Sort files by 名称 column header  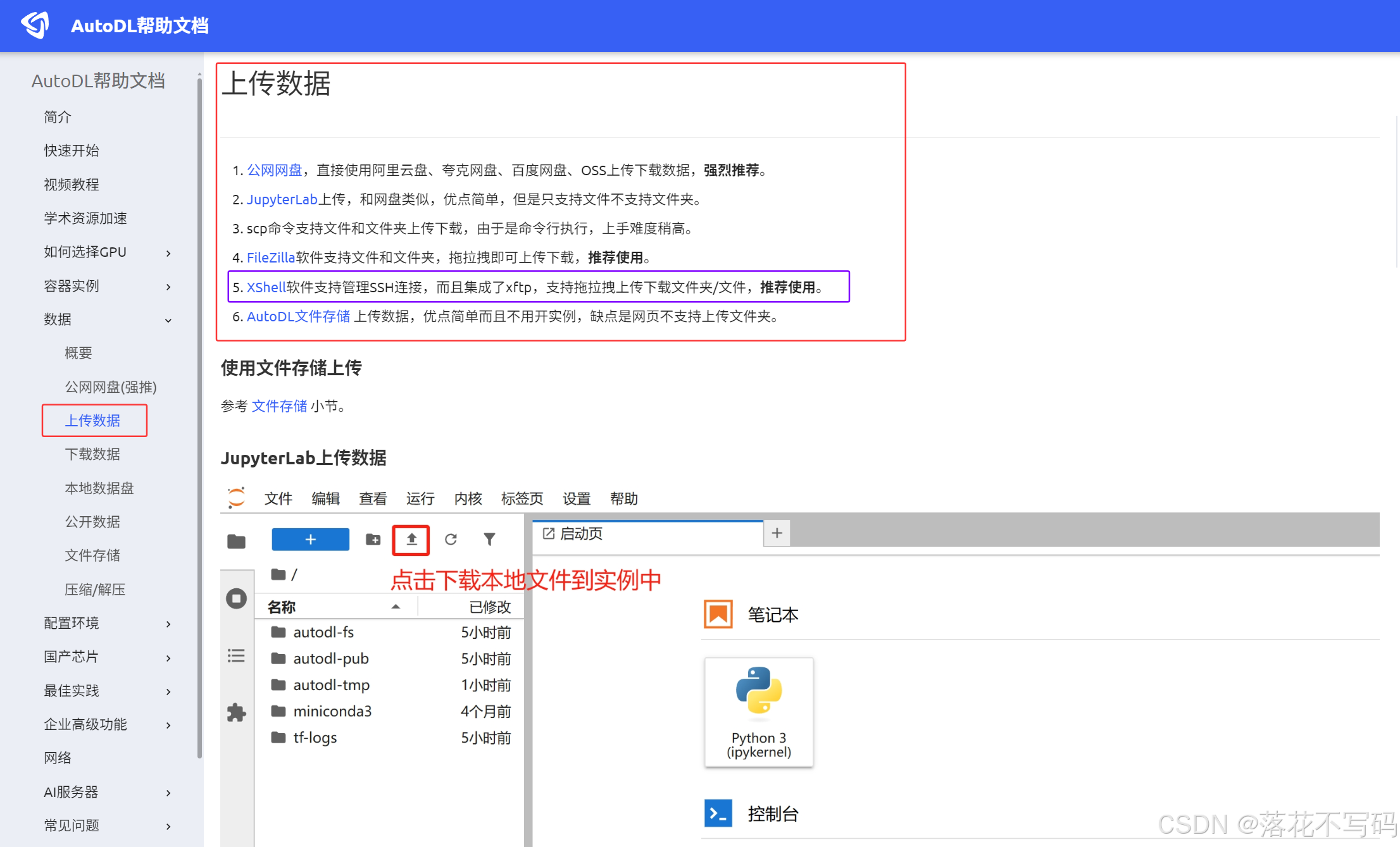[x=335, y=607]
